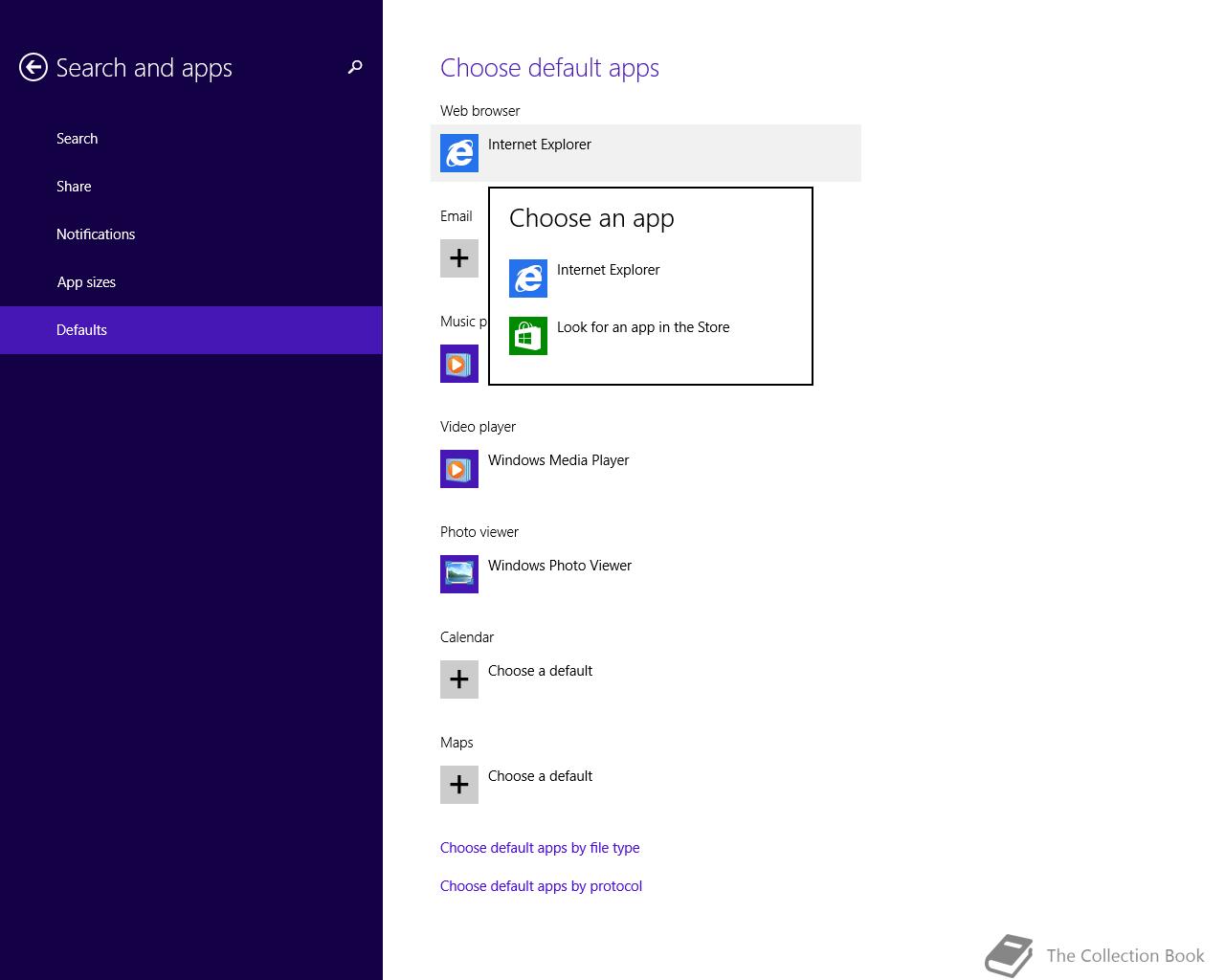Click Choose a default under Calendar
Image resolution: width=1225 pixels, height=980 pixels.
point(540,671)
